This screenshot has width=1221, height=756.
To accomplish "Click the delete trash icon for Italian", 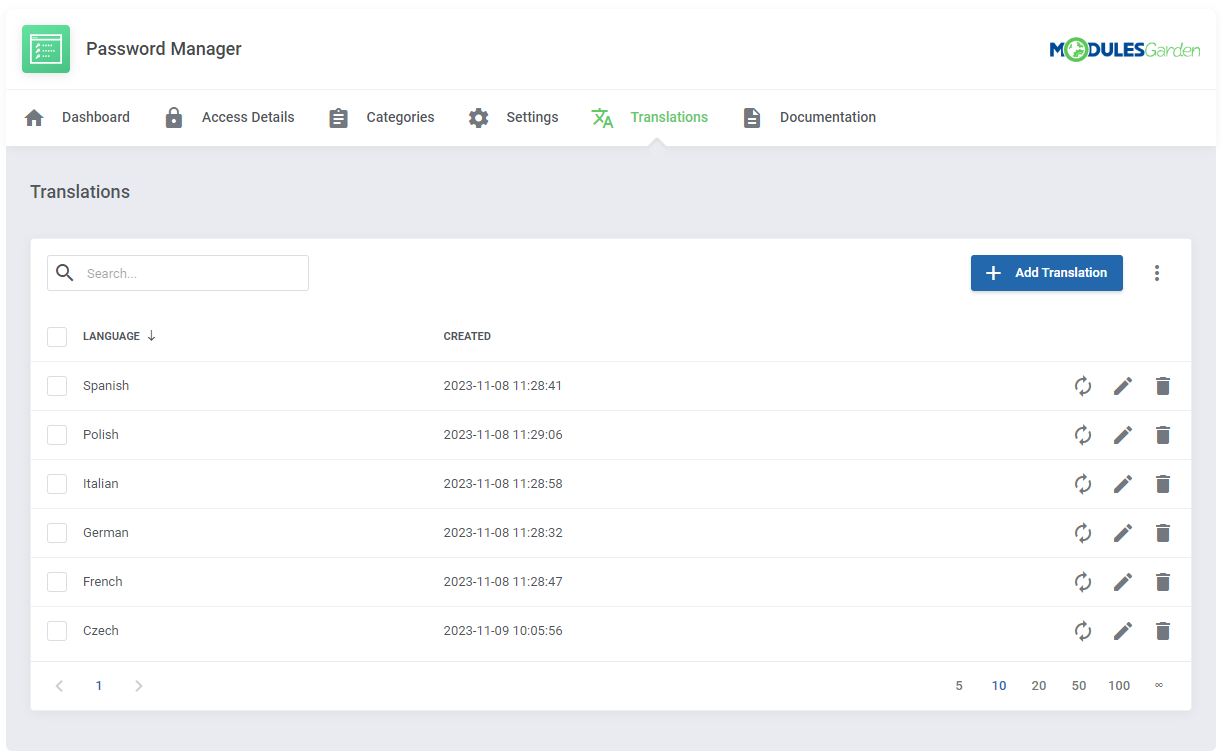I will (x=1162, y=483).
